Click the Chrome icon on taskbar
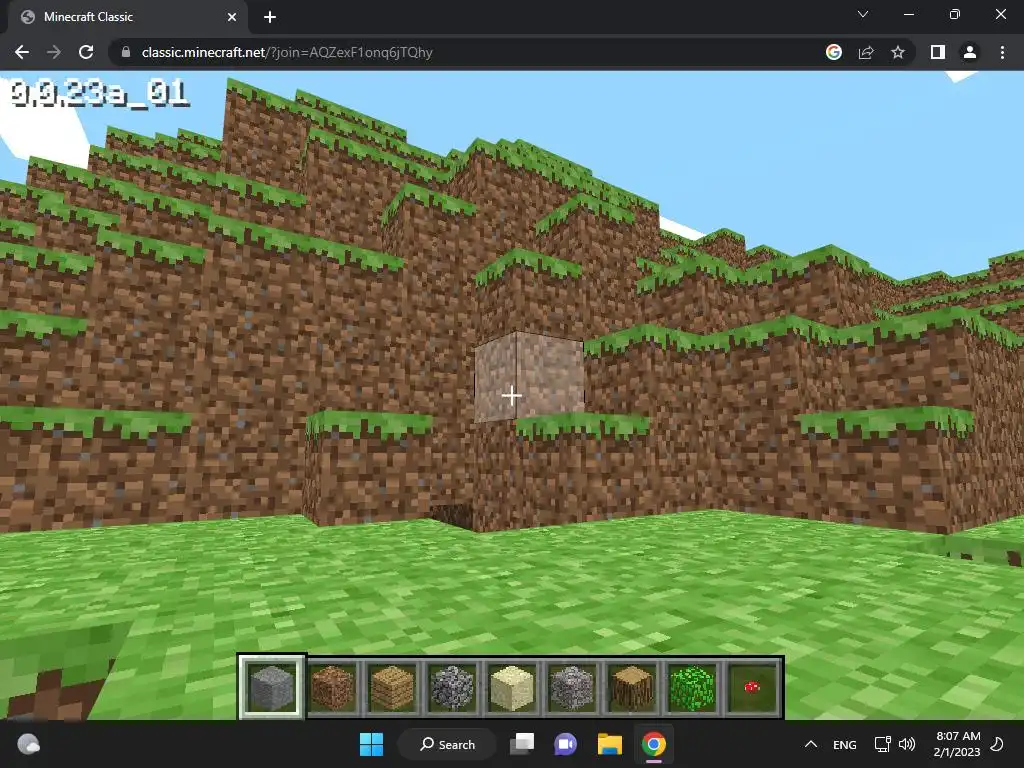This screenshot has width=1024, height=768. pyautogui.click(x=653, y=744)
